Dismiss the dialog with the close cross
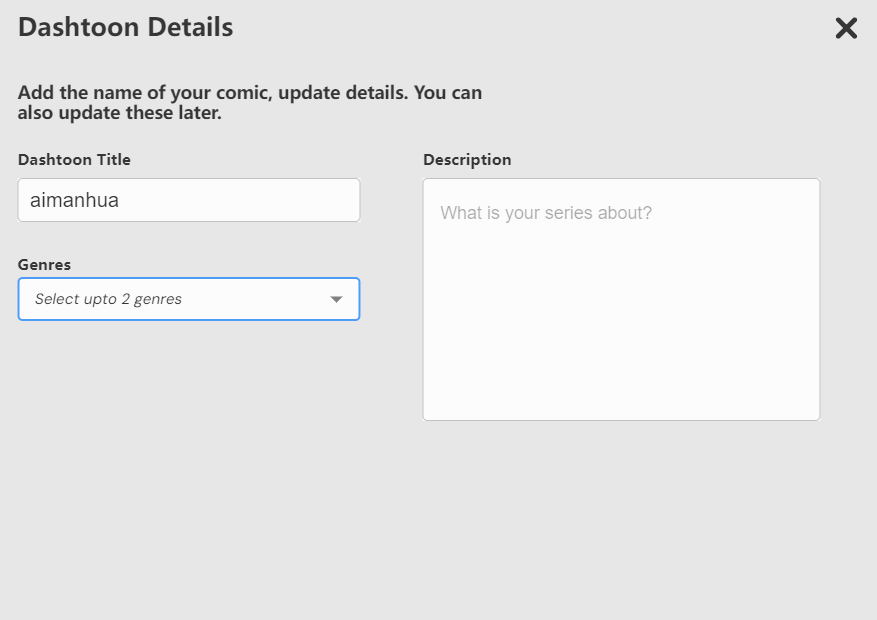The image size is (877, 620). [x=846, y=28]
